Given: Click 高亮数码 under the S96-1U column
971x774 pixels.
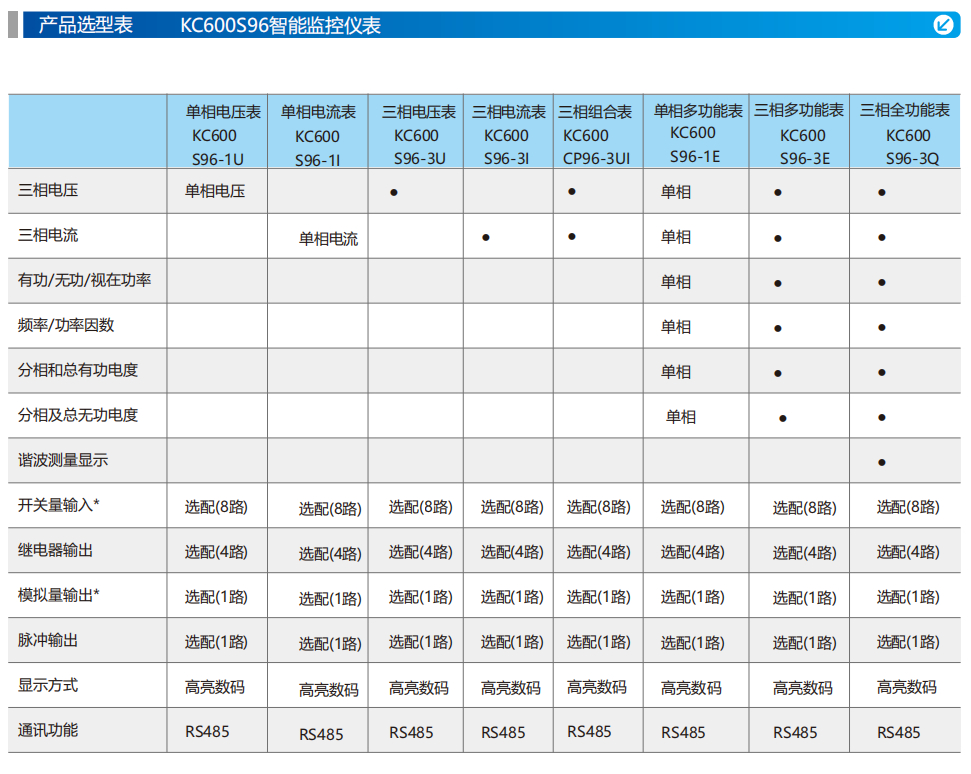Looking at the screenshot, I should tap(215, 687).
